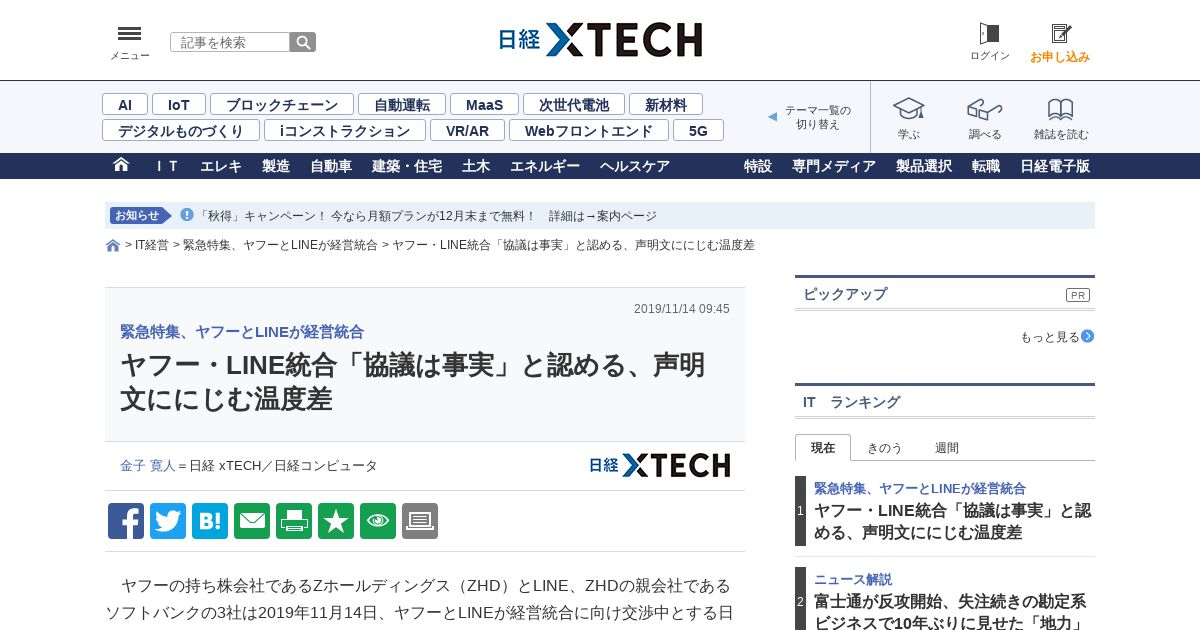Image resolution: width=1200 pixels, height=630 pixels.
Task: Print the article via printer icon
Action: (294, 521)
